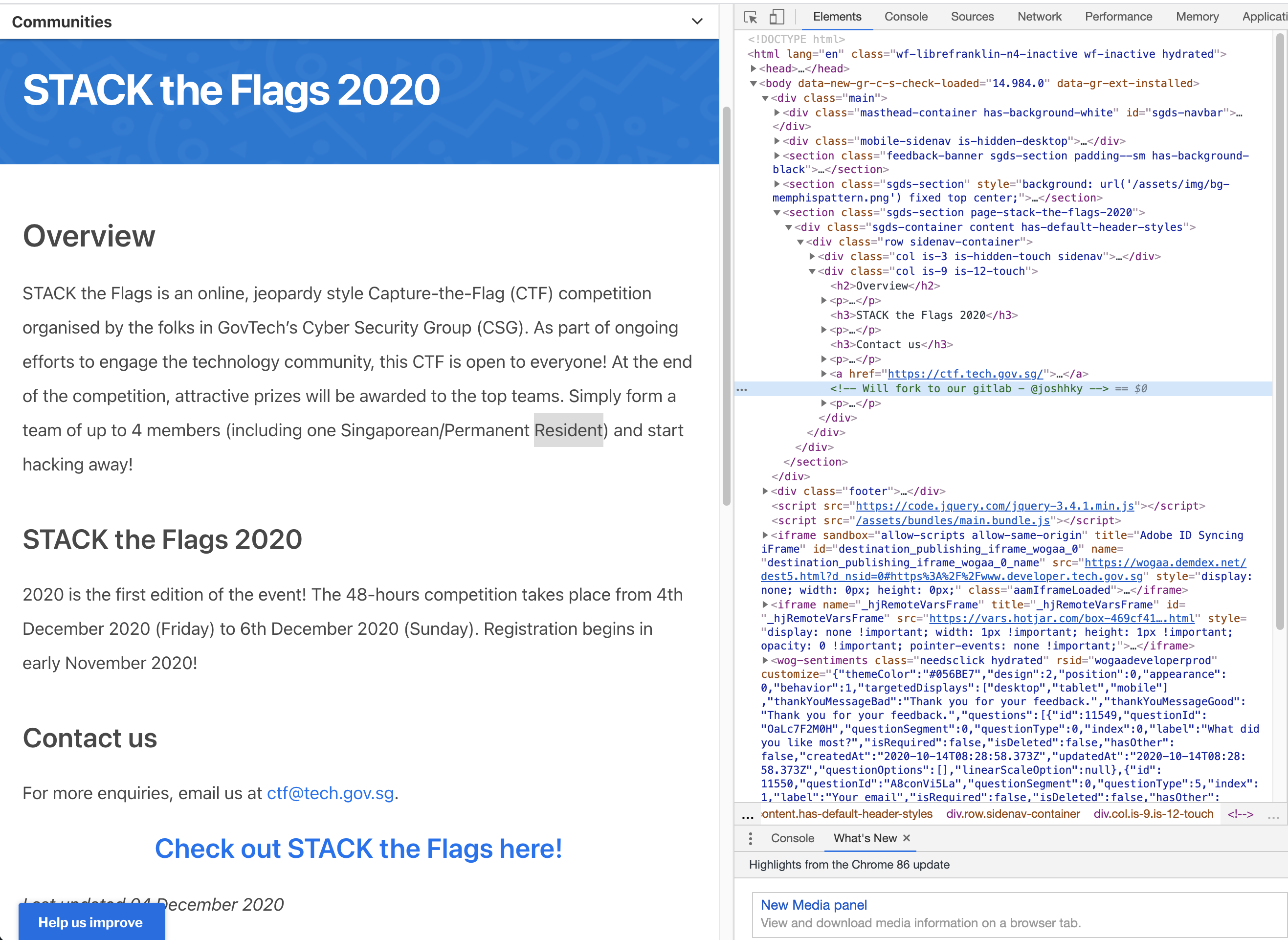This screenshot has width=1288, height=940.
Task: Switch to the Elements tab
Action: pyautogui.click(x=837, y=17)
